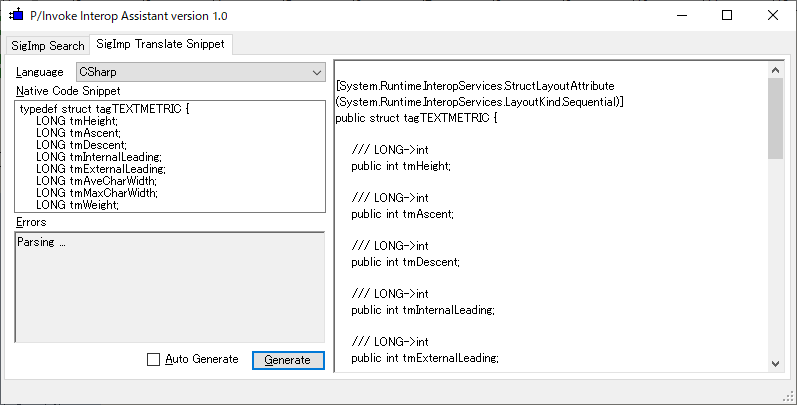Click the 'LONG tmMaxCharWidth;' snippet line

tap(97, 193)
